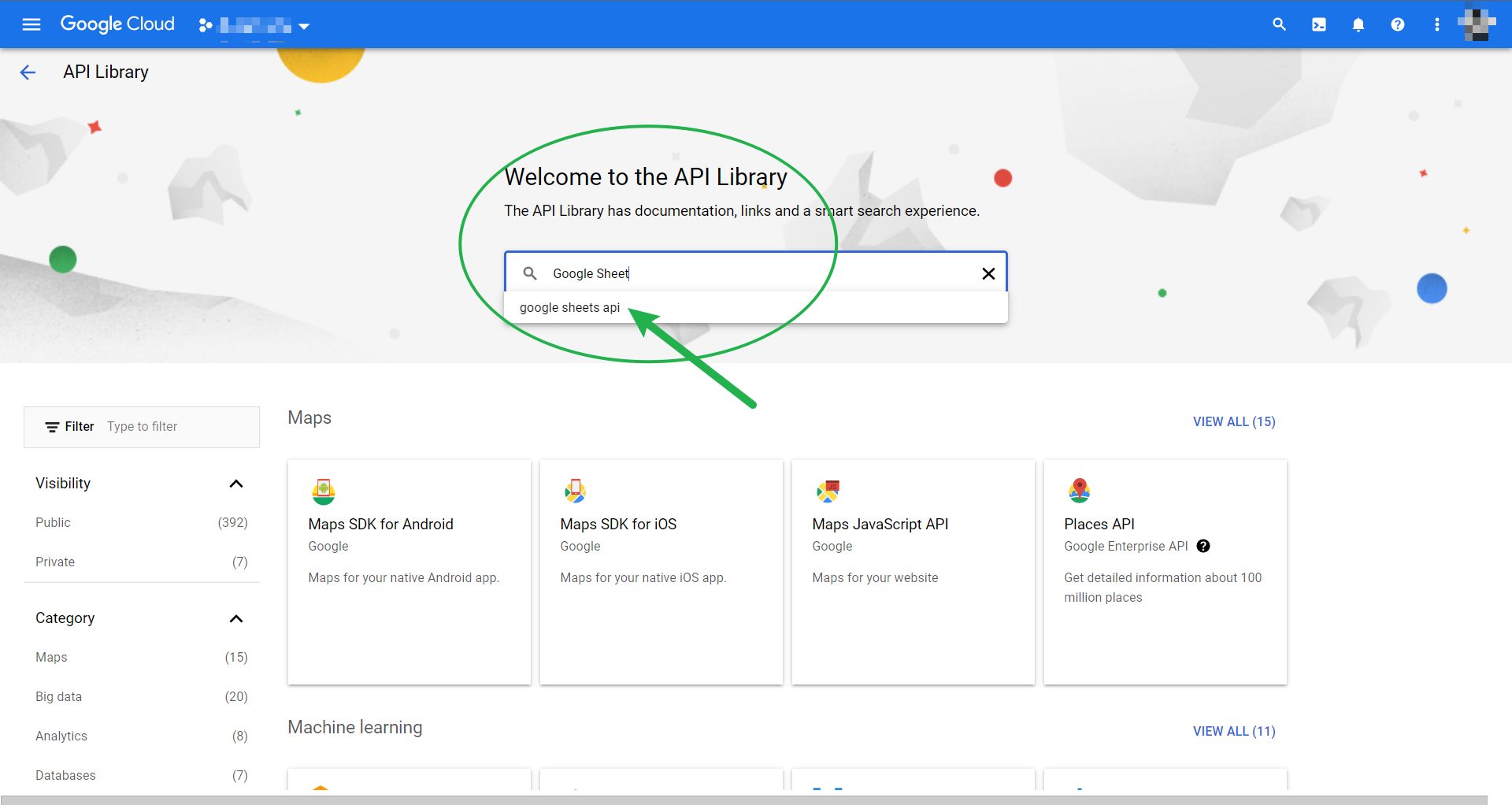Open the three-dot settings menu

coord(1436,24)
